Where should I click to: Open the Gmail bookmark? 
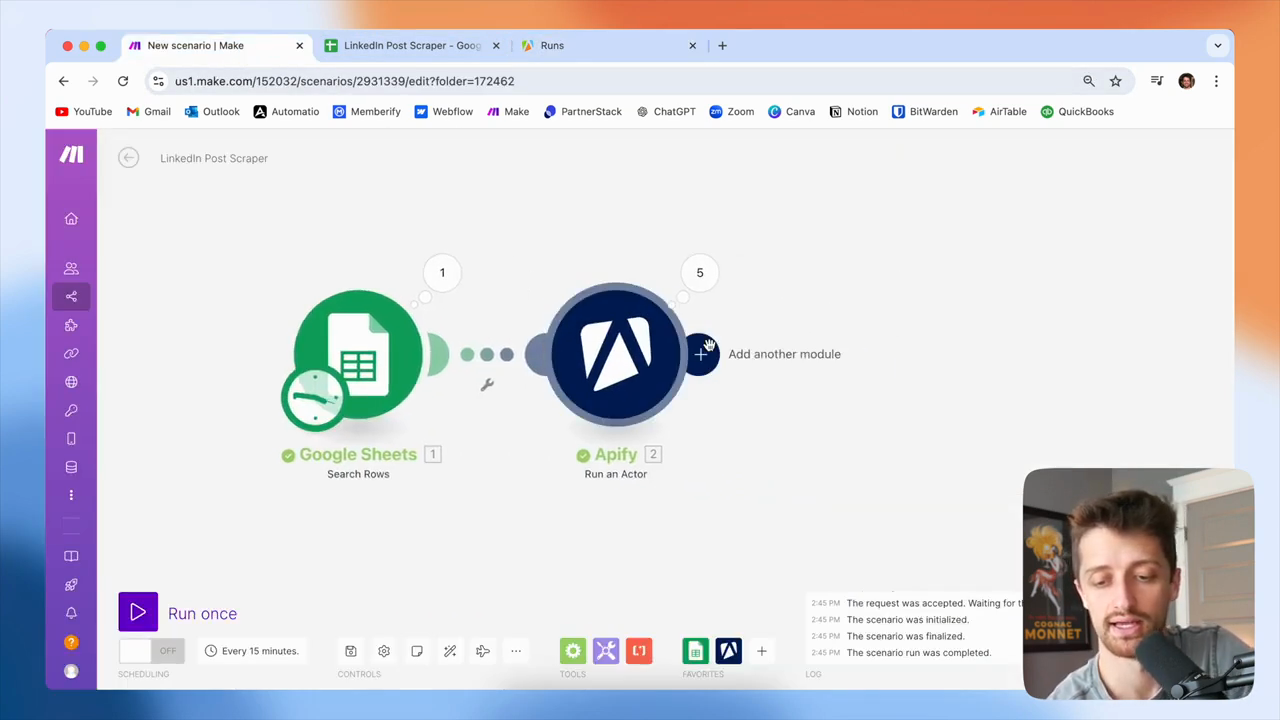click(149, 112)
